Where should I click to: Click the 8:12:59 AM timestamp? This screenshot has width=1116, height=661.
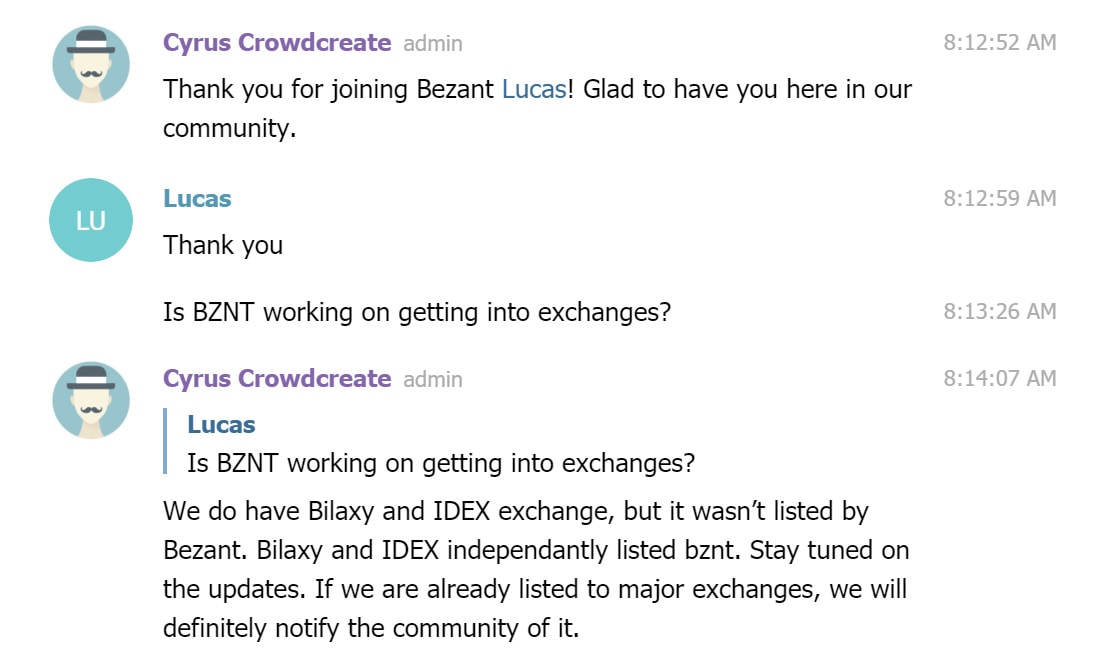point(999,199)
